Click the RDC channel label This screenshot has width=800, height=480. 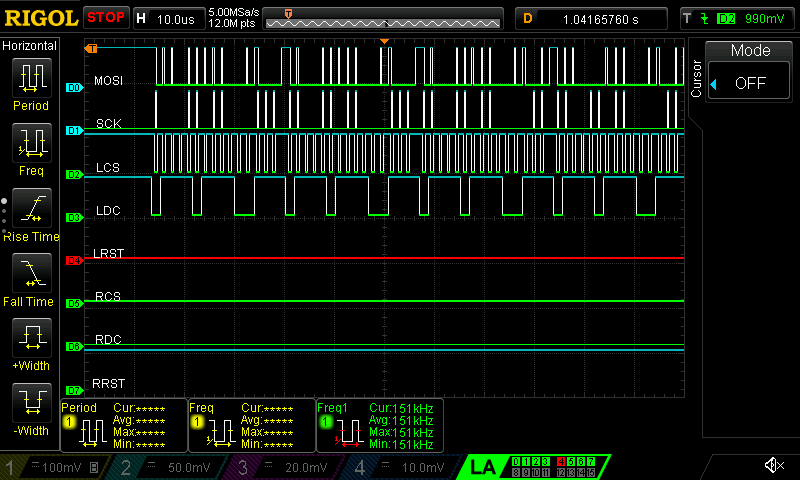pyautogui.click(x=108, y=340)
